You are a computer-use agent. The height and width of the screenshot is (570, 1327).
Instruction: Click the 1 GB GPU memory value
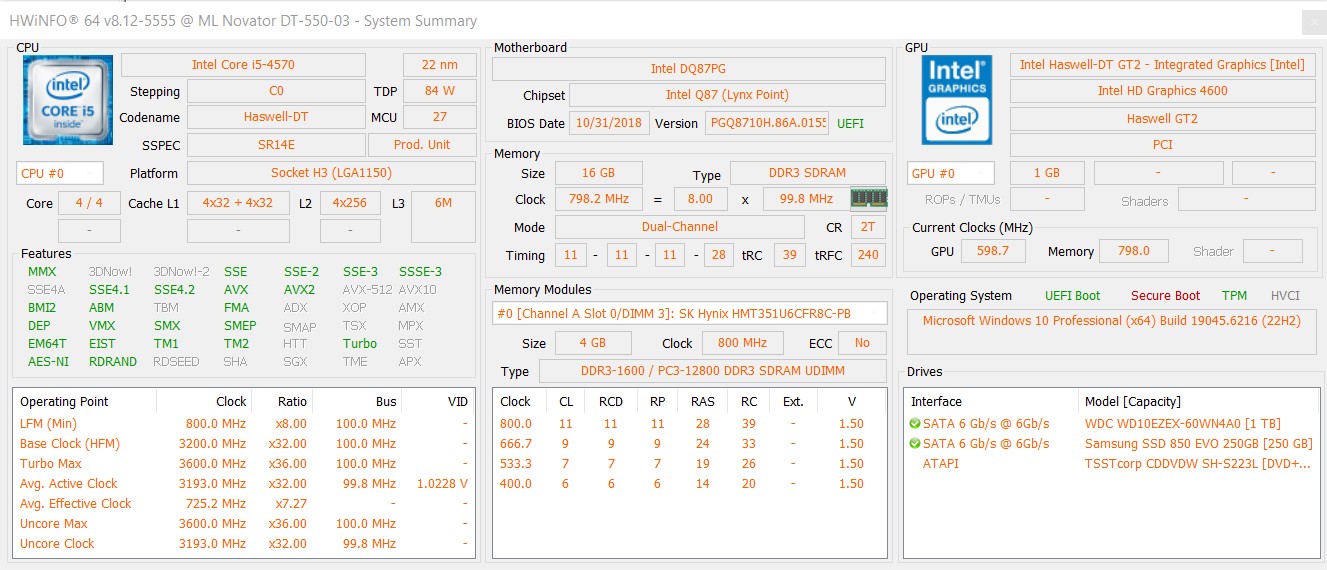(1046, 173)
